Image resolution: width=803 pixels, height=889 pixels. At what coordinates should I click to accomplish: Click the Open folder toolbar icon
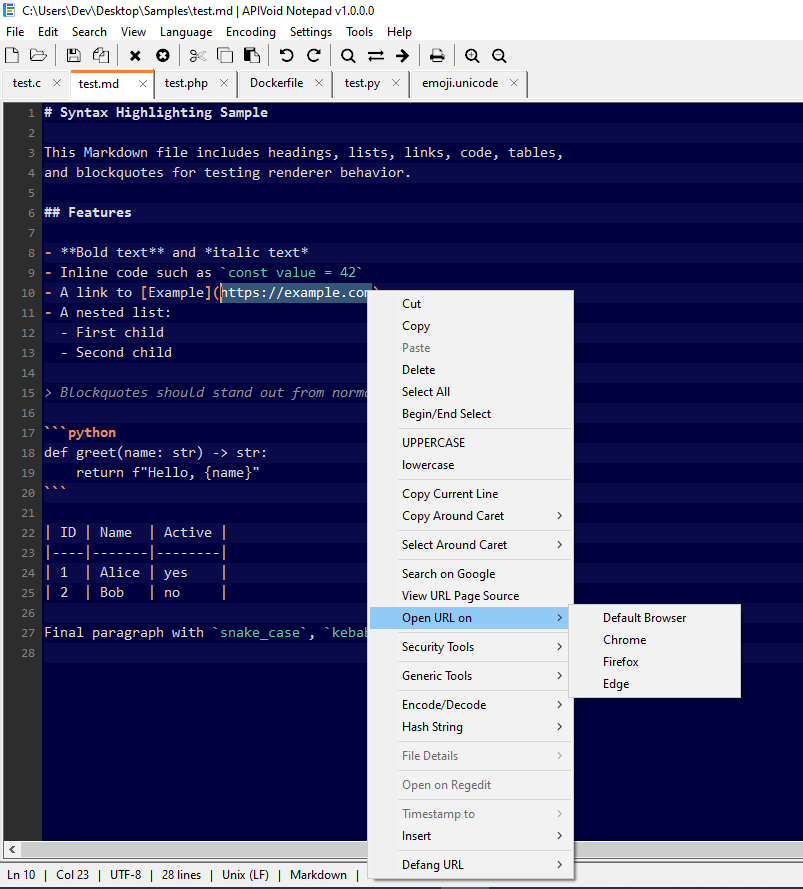[38, 56]
